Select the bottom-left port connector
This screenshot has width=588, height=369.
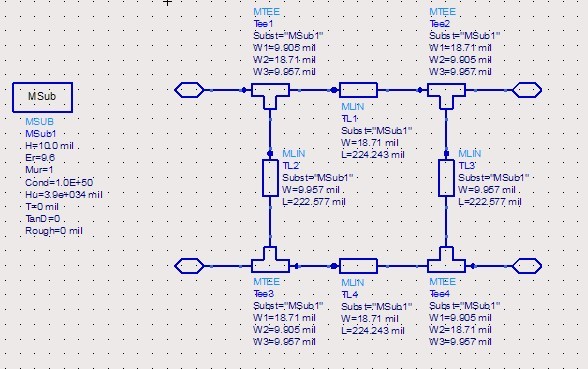tap(189, 266)
